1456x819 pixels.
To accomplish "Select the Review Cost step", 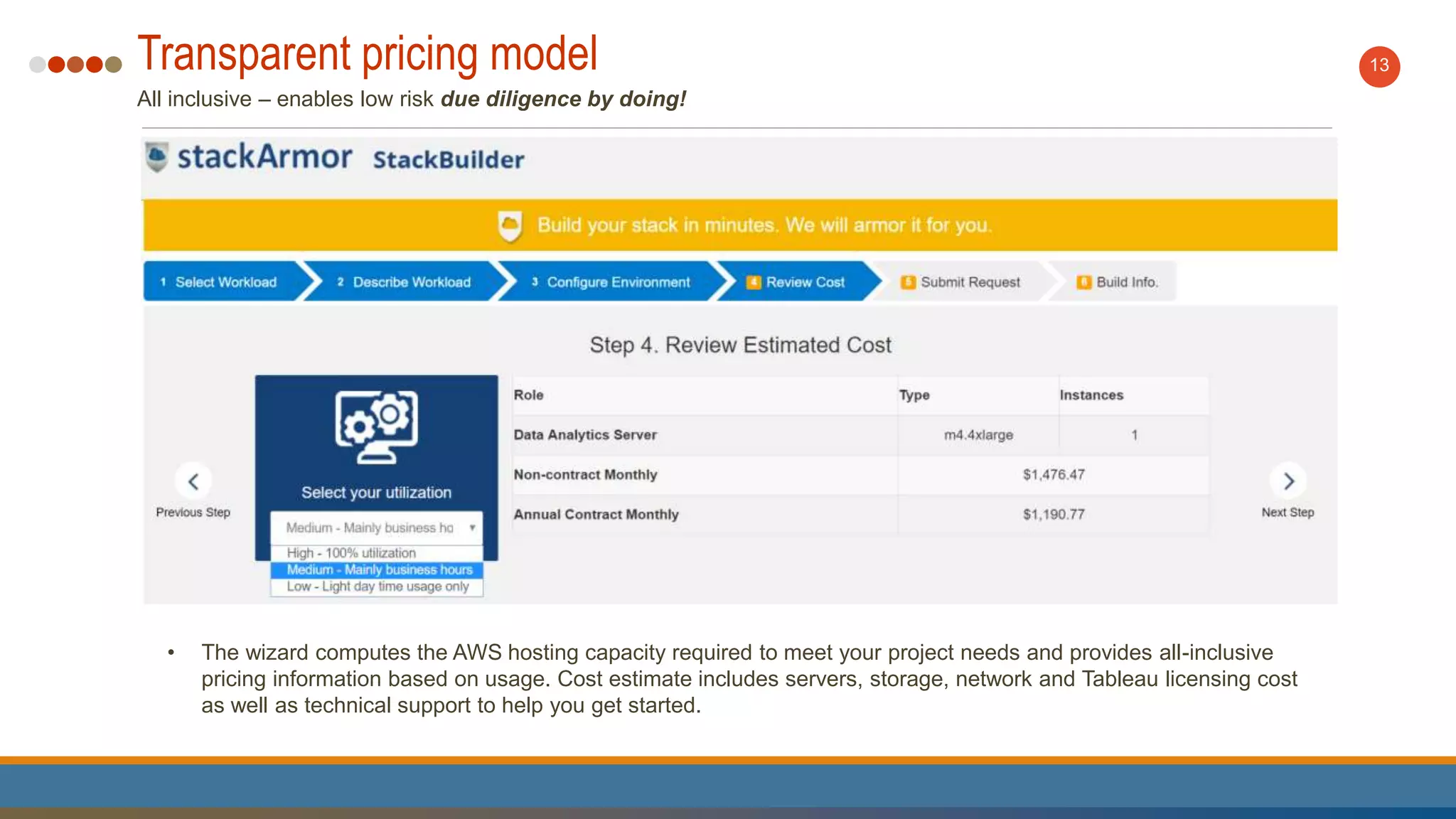I will (x=800, y=282).
